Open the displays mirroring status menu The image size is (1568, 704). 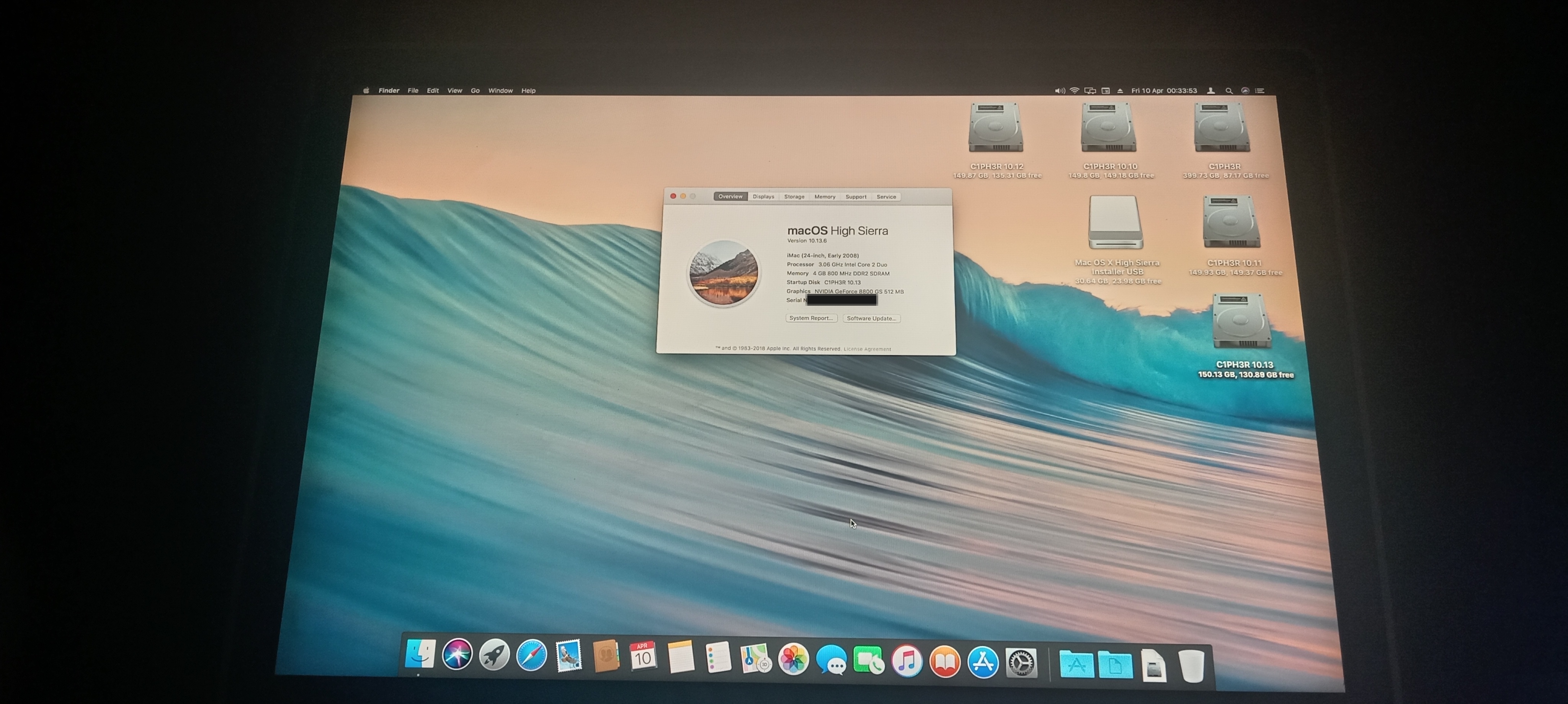tap(1090, 91)
